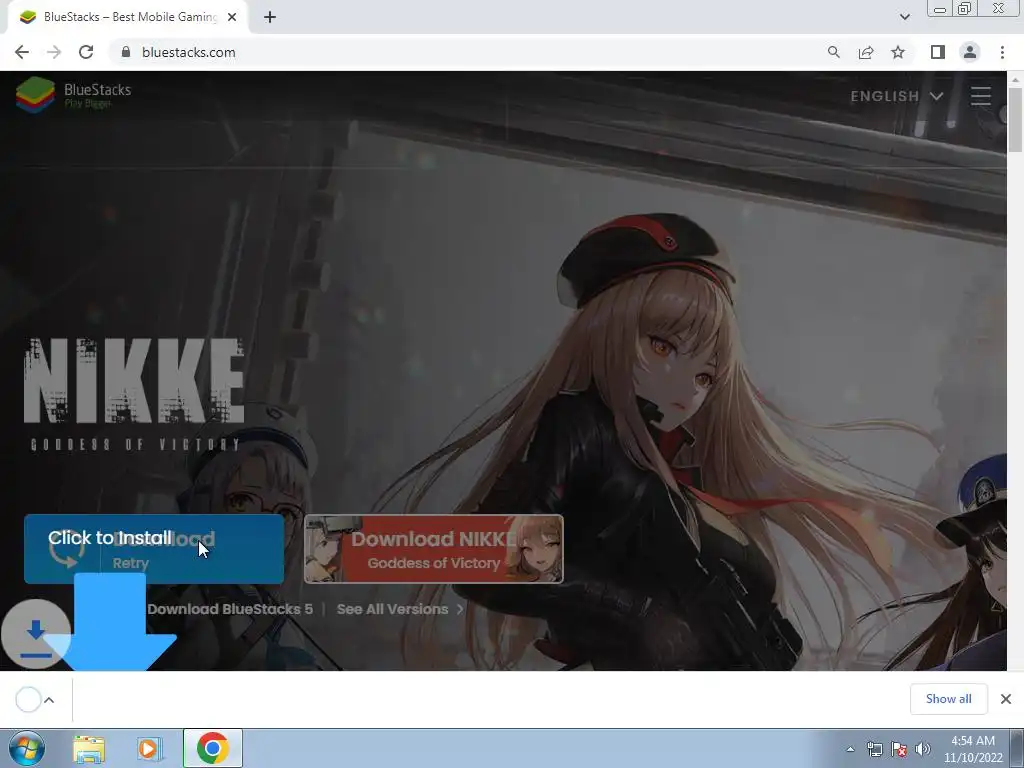Reload the bluestacks.com page
The height and width of the screenshot is (768, 1024).
tap(86, 52)
